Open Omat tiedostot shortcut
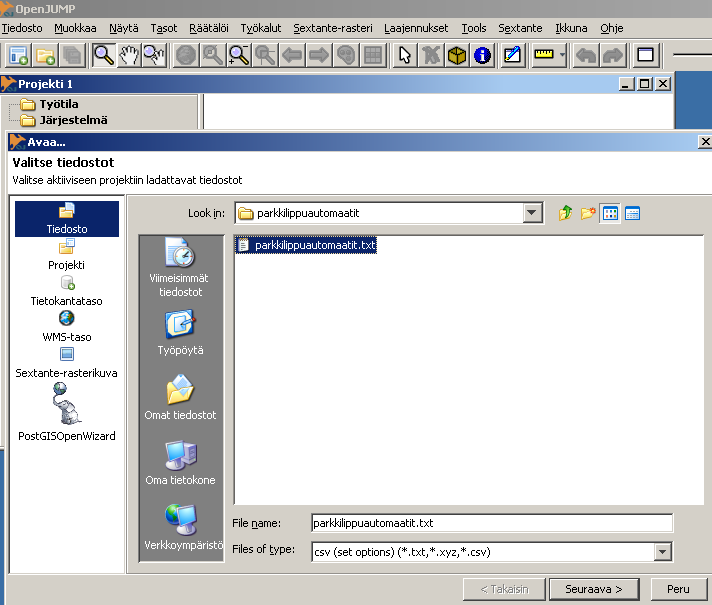The image size is (712, 605). click(x=180, y=397)
